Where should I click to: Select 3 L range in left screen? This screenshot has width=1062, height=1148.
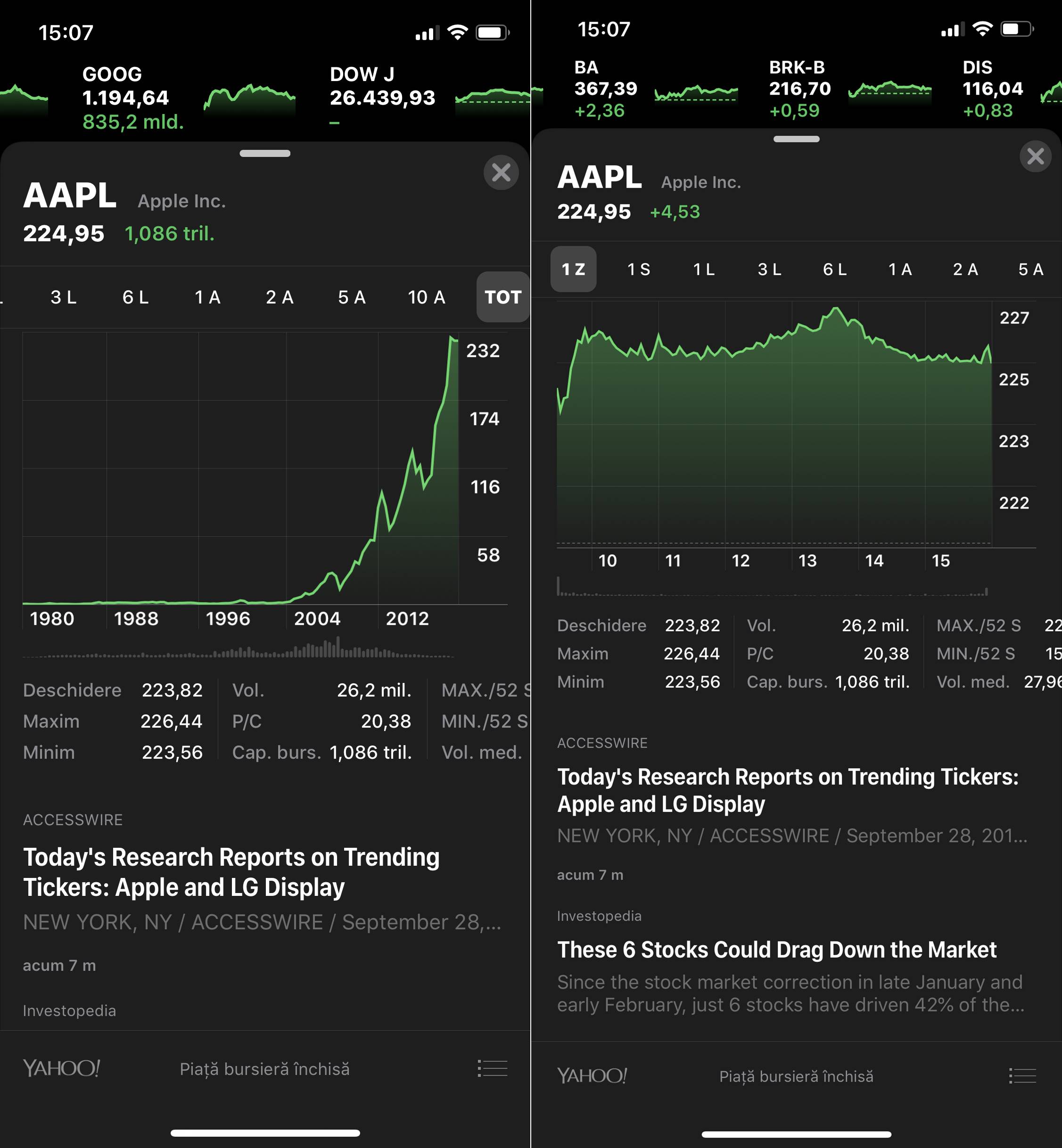pos(64,297)
